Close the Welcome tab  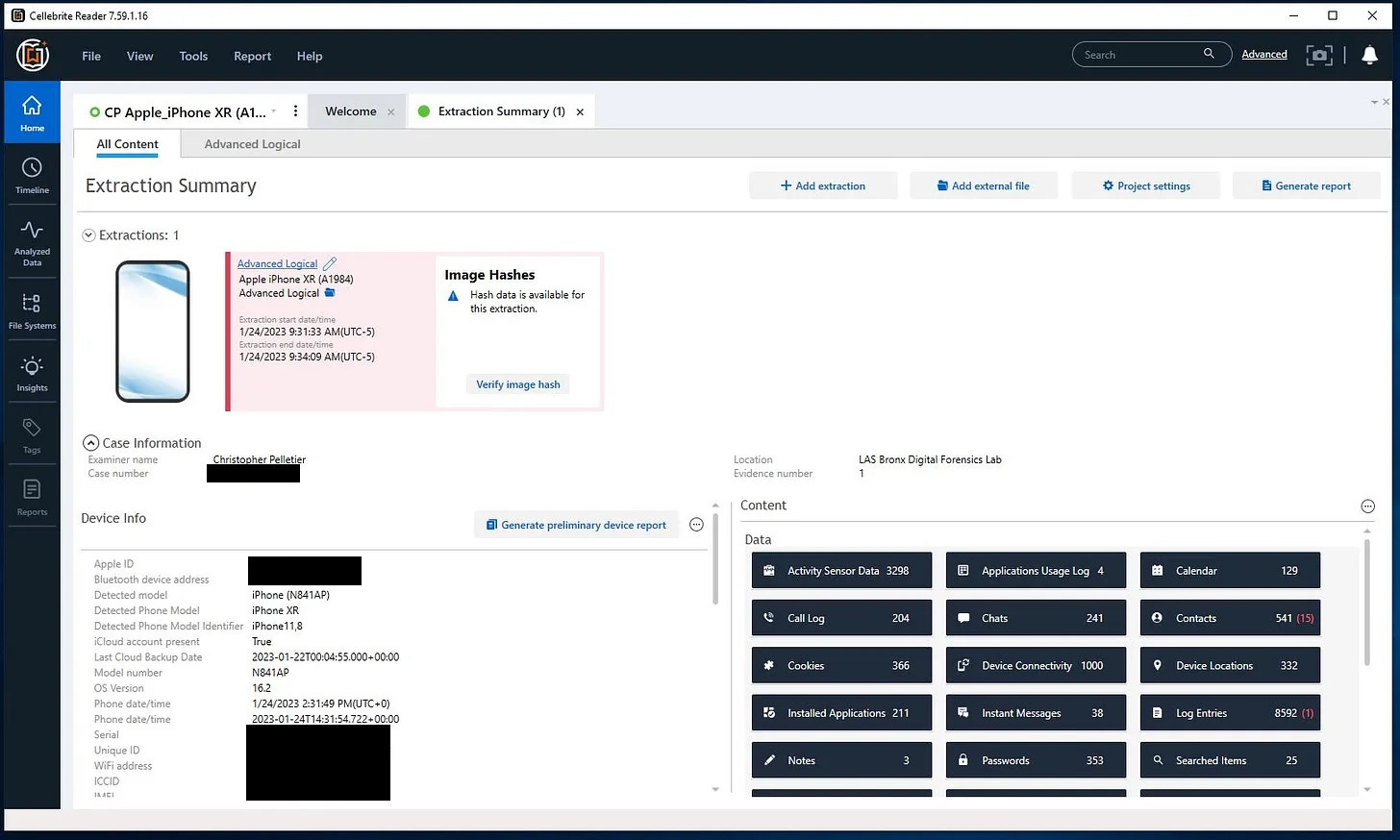390,111
